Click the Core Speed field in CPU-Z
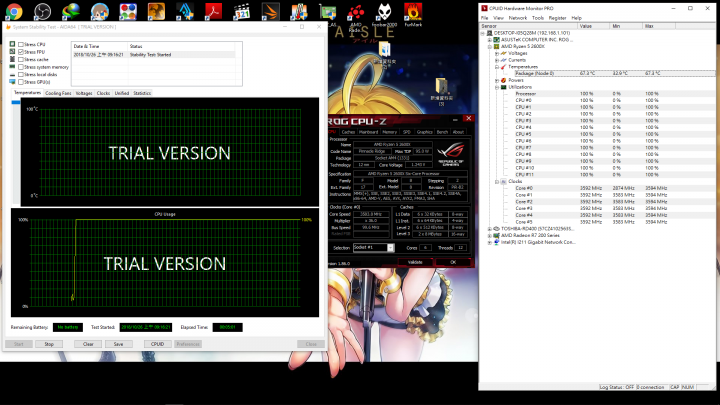Screen dimensions: 720x405 (x=371, y=214)
